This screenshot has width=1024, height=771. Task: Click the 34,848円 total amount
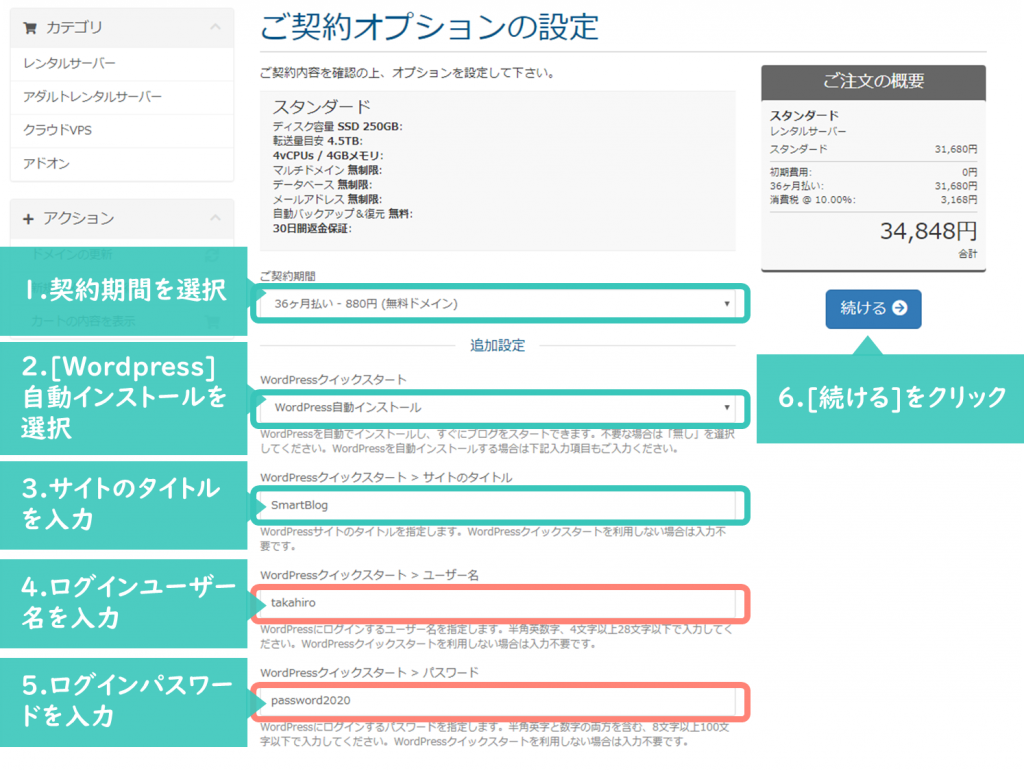pos(928,231)
